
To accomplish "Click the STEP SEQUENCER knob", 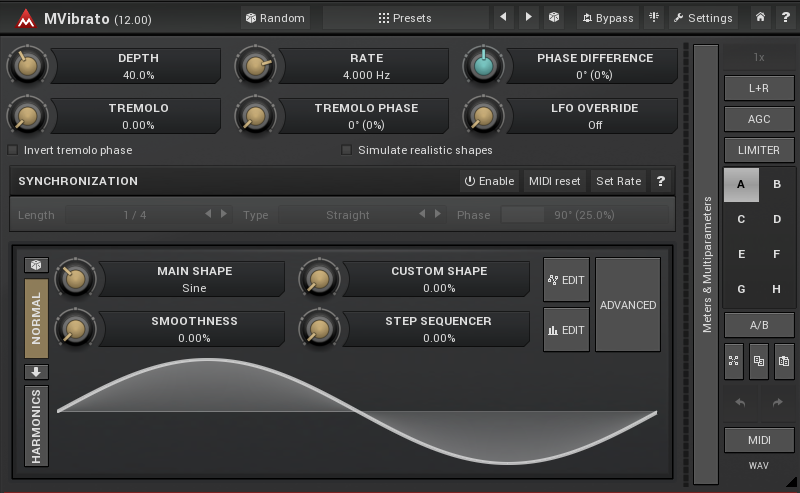I will [320, 329].
